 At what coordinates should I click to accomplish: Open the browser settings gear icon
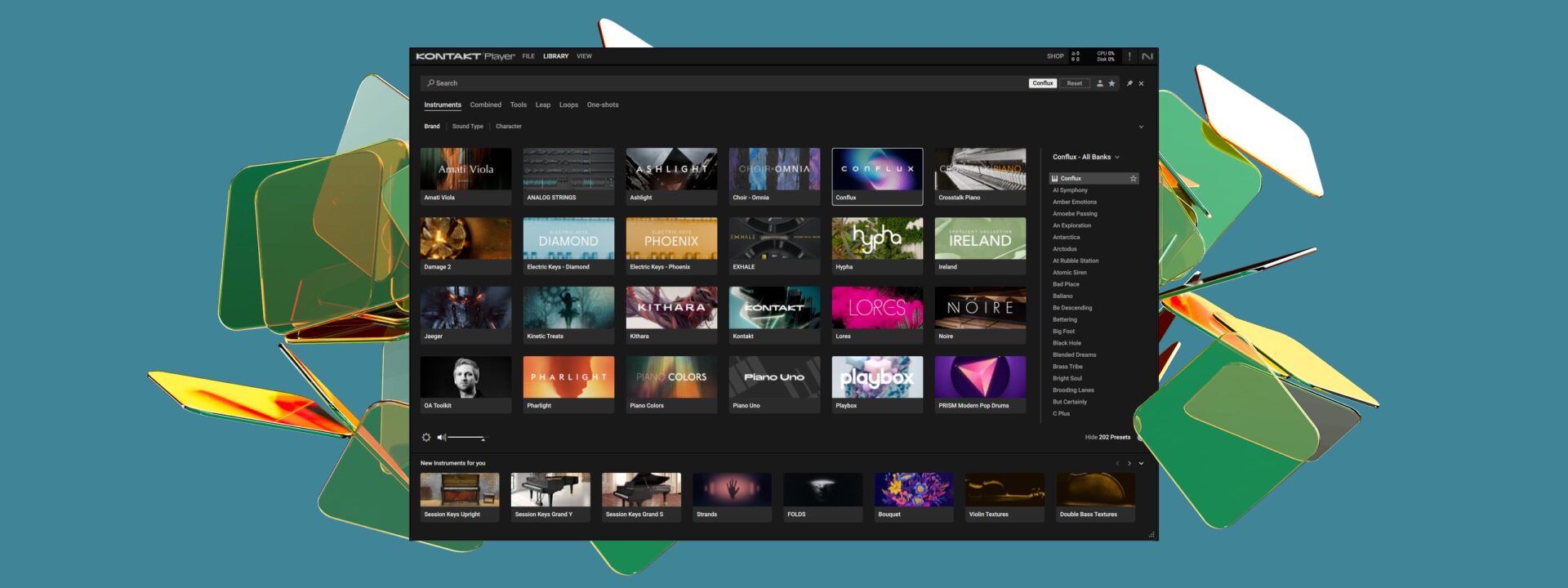point(425,438)
